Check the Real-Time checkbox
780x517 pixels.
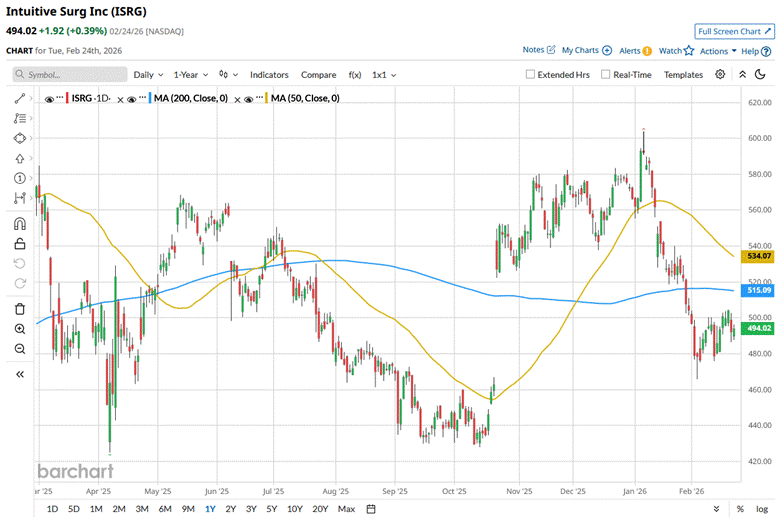pyautogui.click(x=606, y=75)
